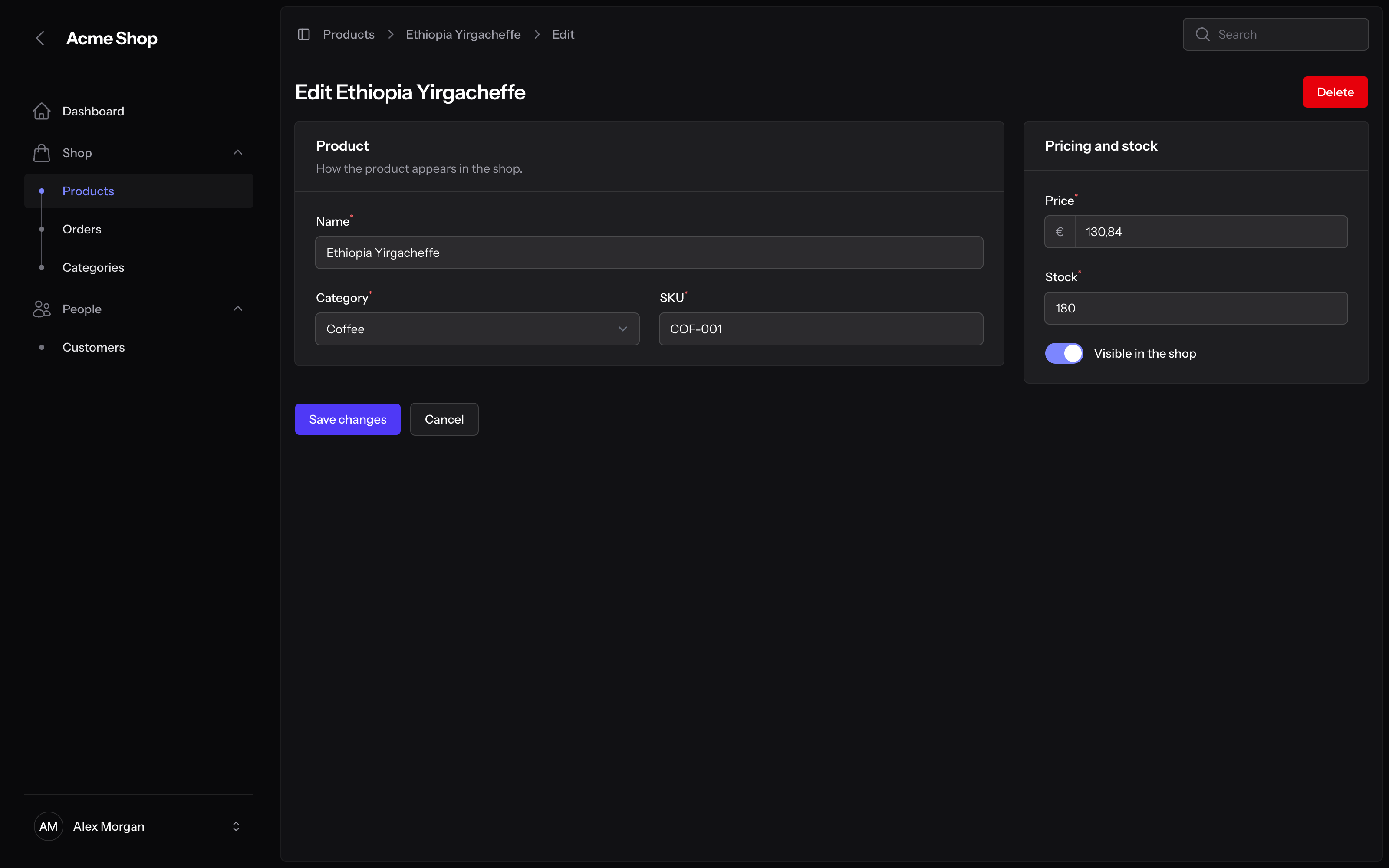Click the Edit breadcrumb text
This screenshot has height=868, width=1389.
(x=563, y=34)
